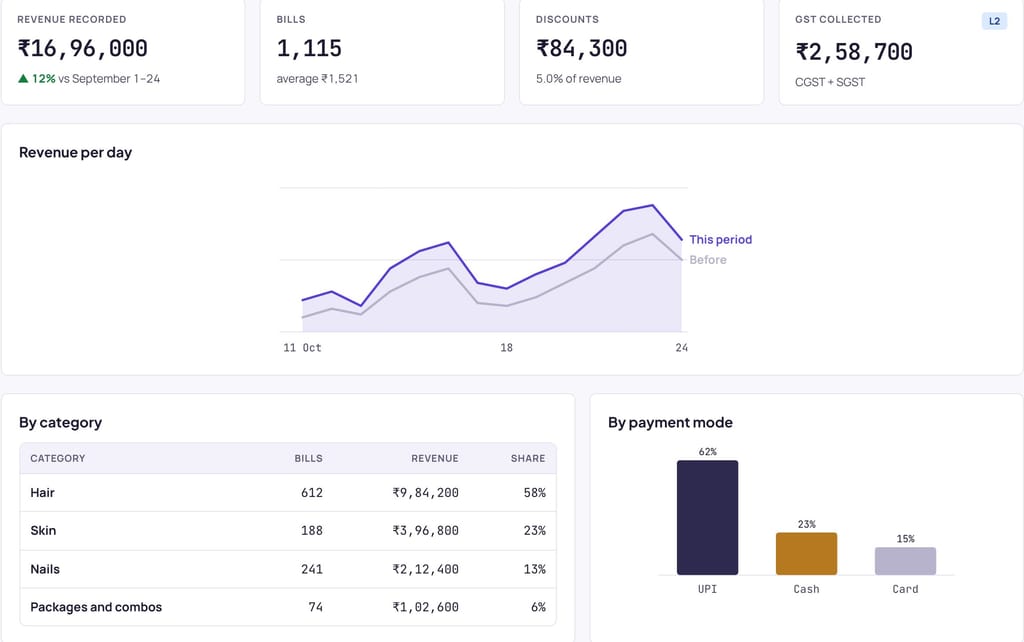This screenshot has width=1024, height=642.
Task: Click the Skin bills count 188
Action: coord(312,530)
